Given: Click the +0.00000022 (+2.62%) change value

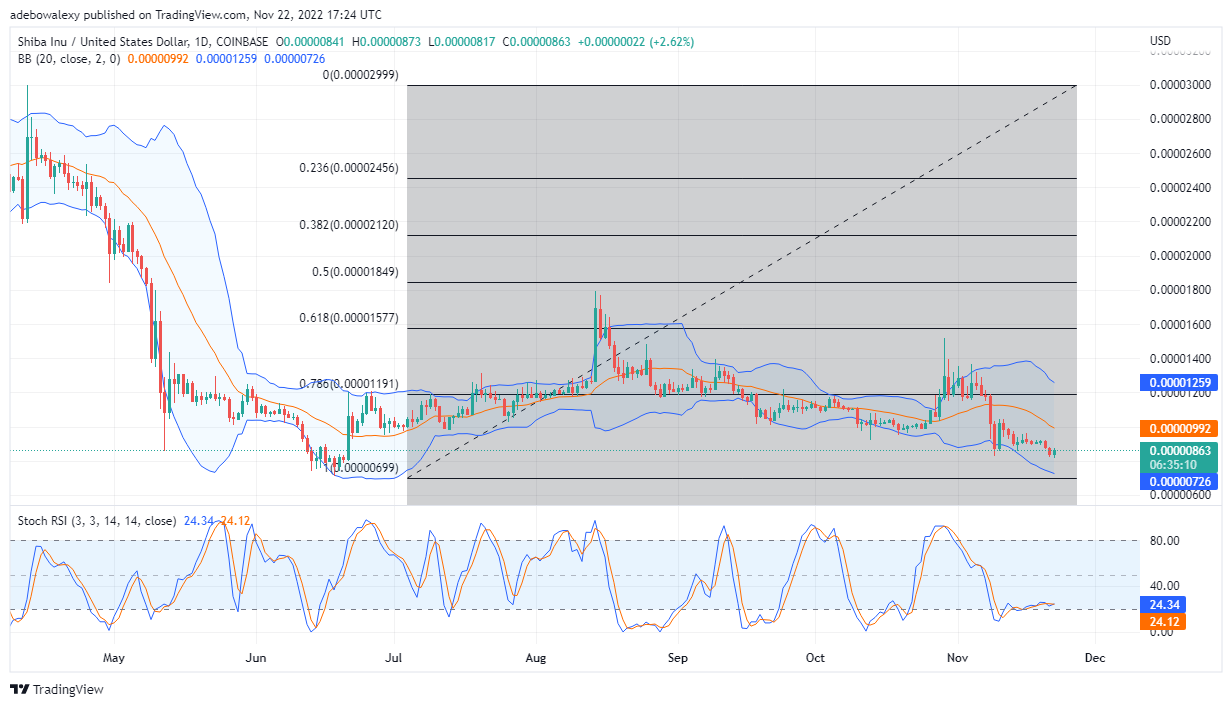Looking at the screenshot, I should [636, 42].
